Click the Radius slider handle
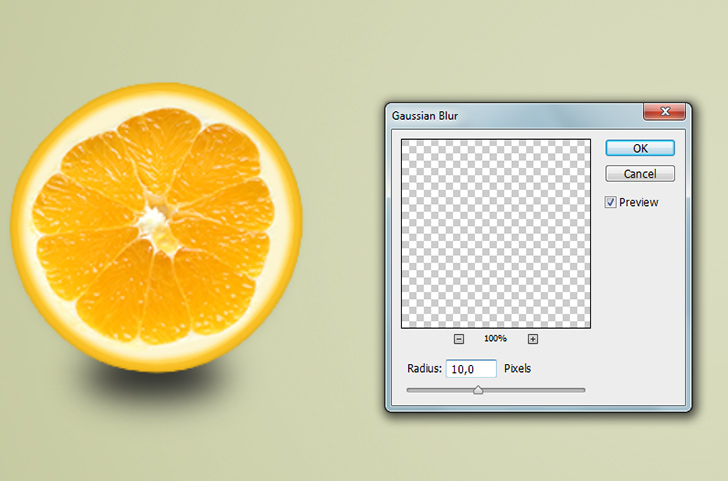The width and height of the screenshot is (728, 481). click(478, 390)
